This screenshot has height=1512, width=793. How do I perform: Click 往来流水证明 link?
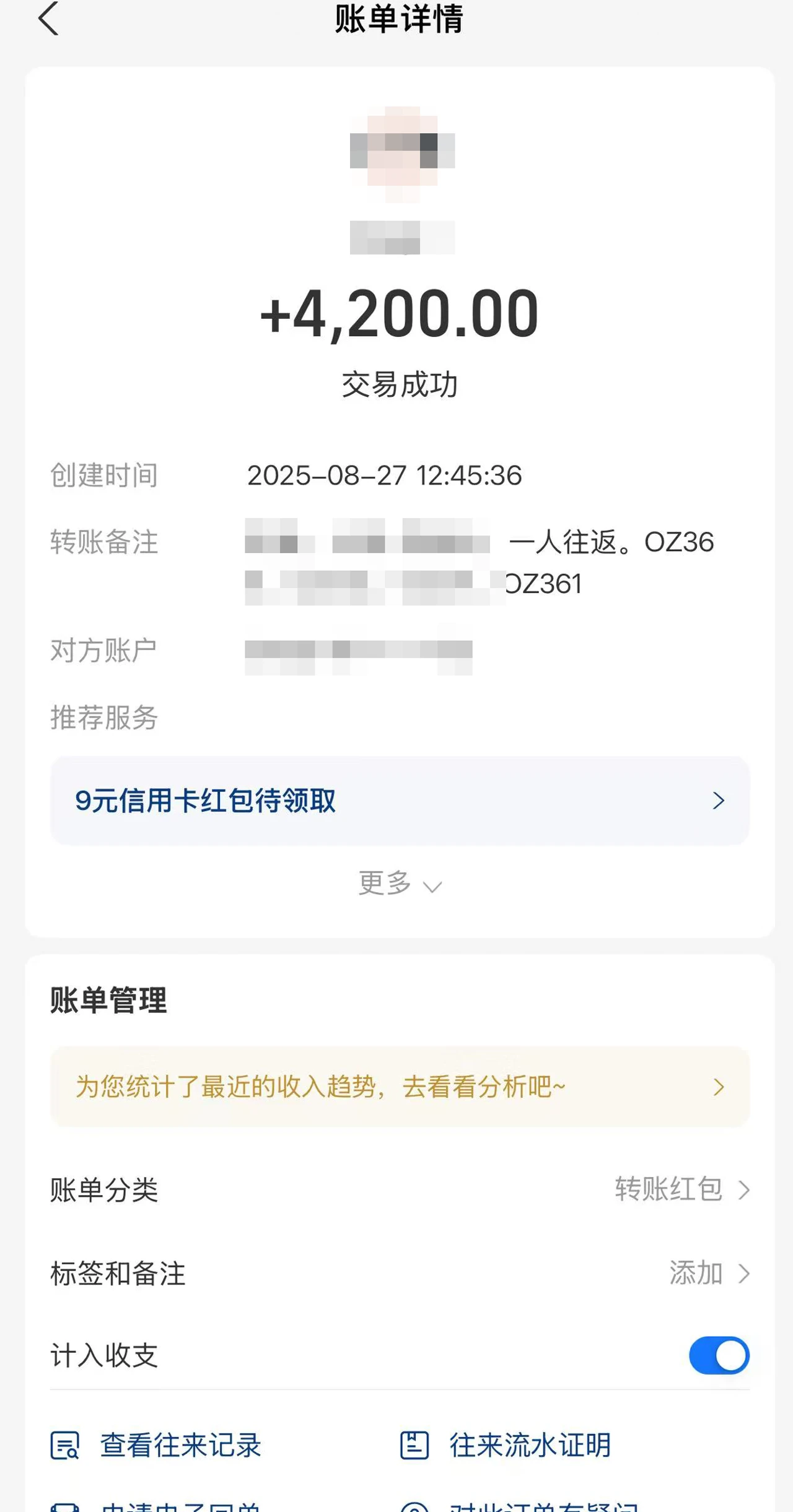pyautogui.click(x=530, y=1445)
